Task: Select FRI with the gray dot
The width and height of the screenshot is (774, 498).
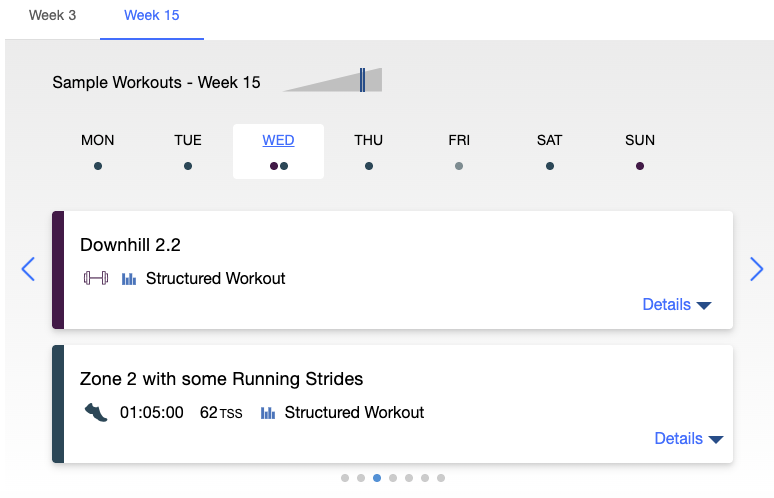Action: click(459, 151)
